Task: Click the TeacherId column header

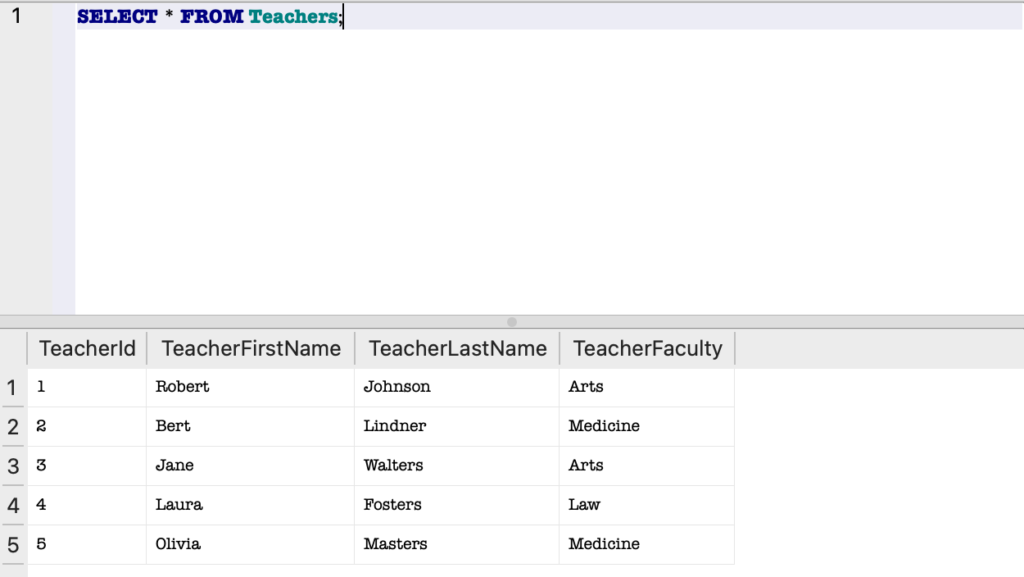Action: click(x=86, y=348)
